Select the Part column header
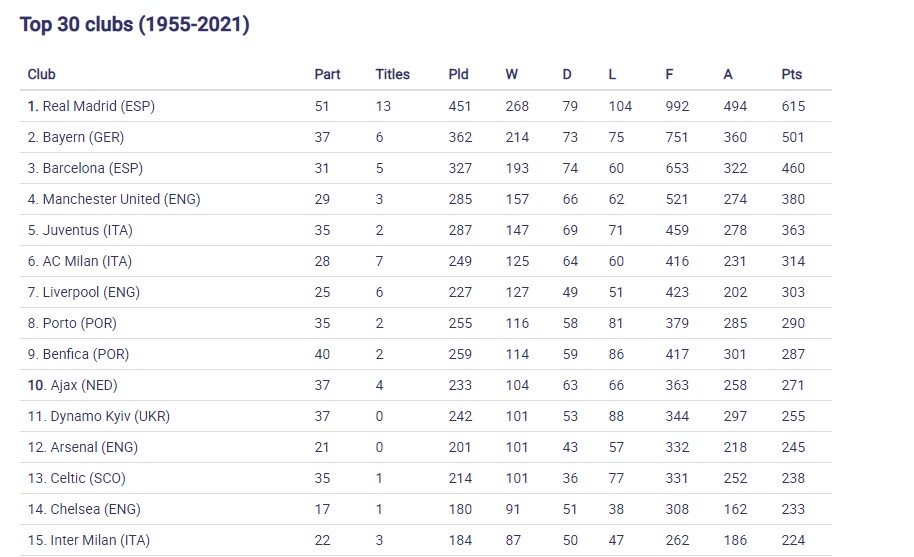 [x=327, y=74]
